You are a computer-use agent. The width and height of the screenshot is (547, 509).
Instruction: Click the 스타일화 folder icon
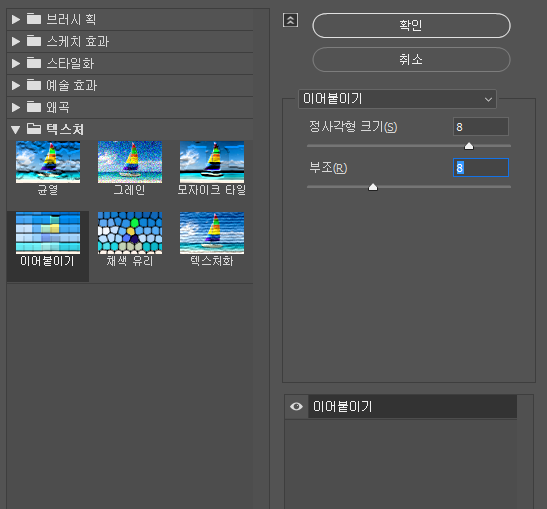(x=34, y=63)
